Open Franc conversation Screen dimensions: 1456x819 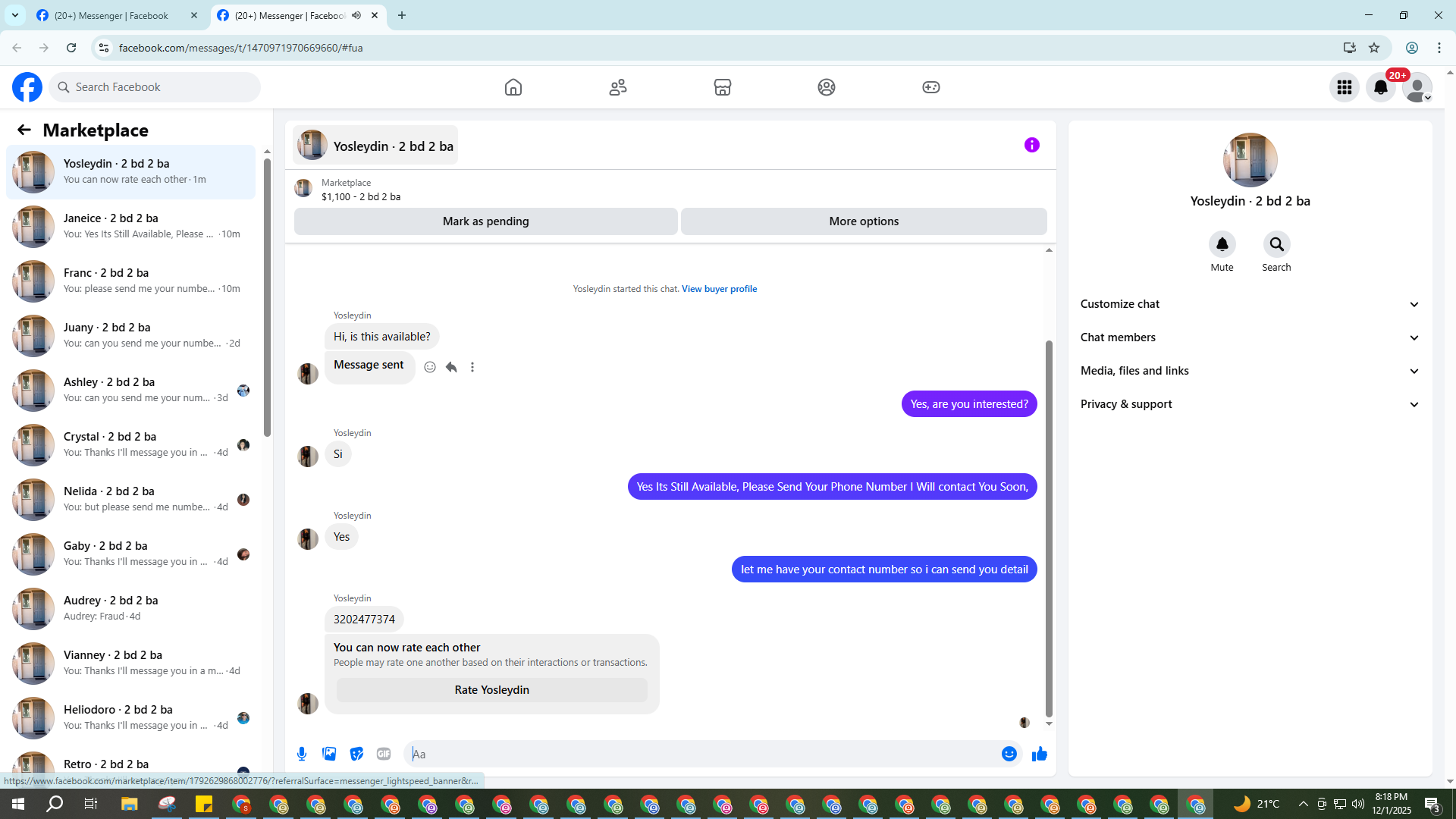click(x=131, y=281)
